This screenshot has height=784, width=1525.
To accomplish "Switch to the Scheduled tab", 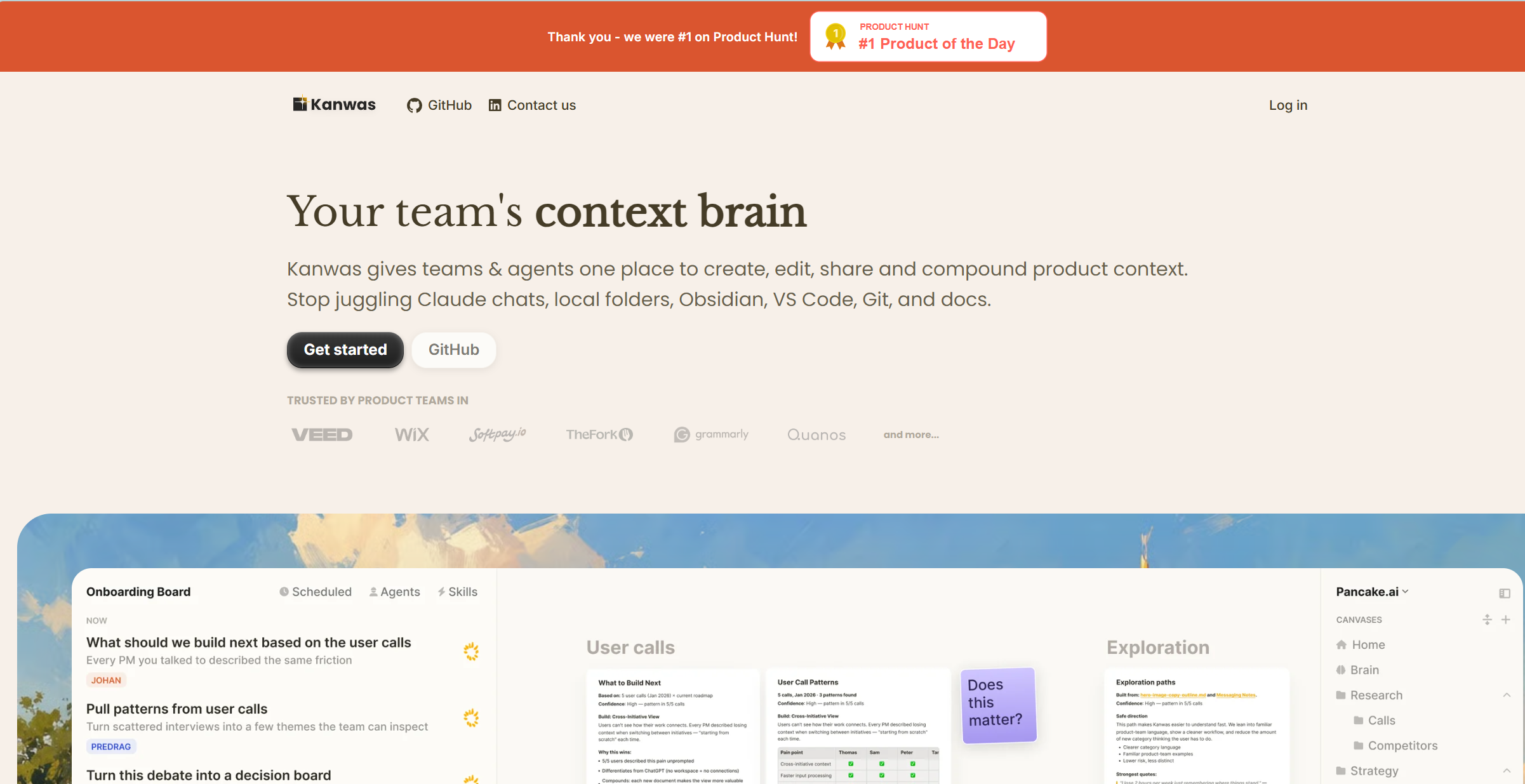I will [316, 592].
